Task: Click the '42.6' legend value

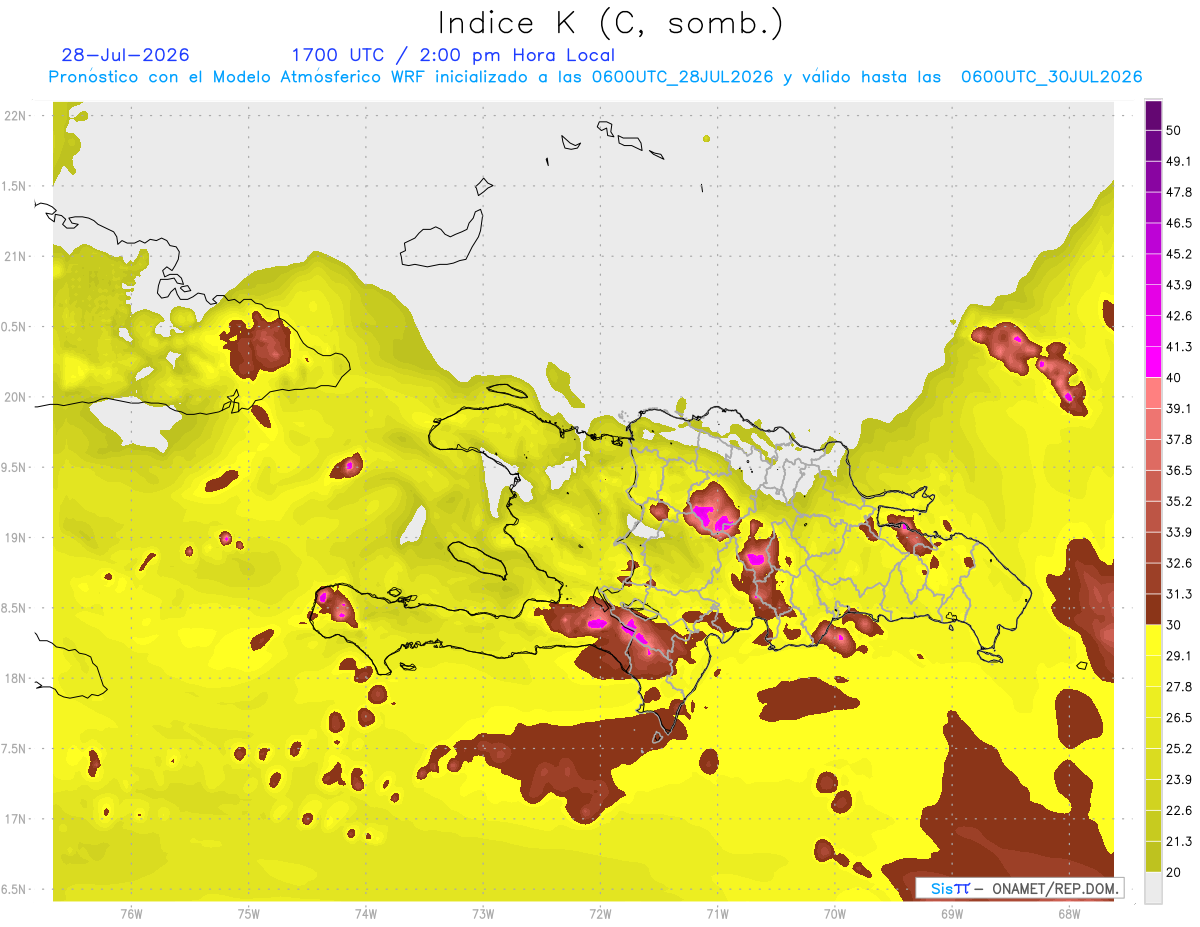Action: pyautogui.click(x=1179, y=316)
